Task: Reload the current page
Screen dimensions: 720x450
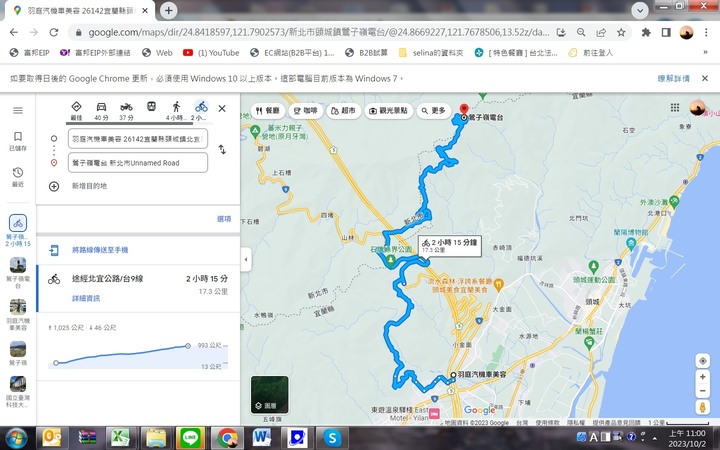Action: coord(54,32)
